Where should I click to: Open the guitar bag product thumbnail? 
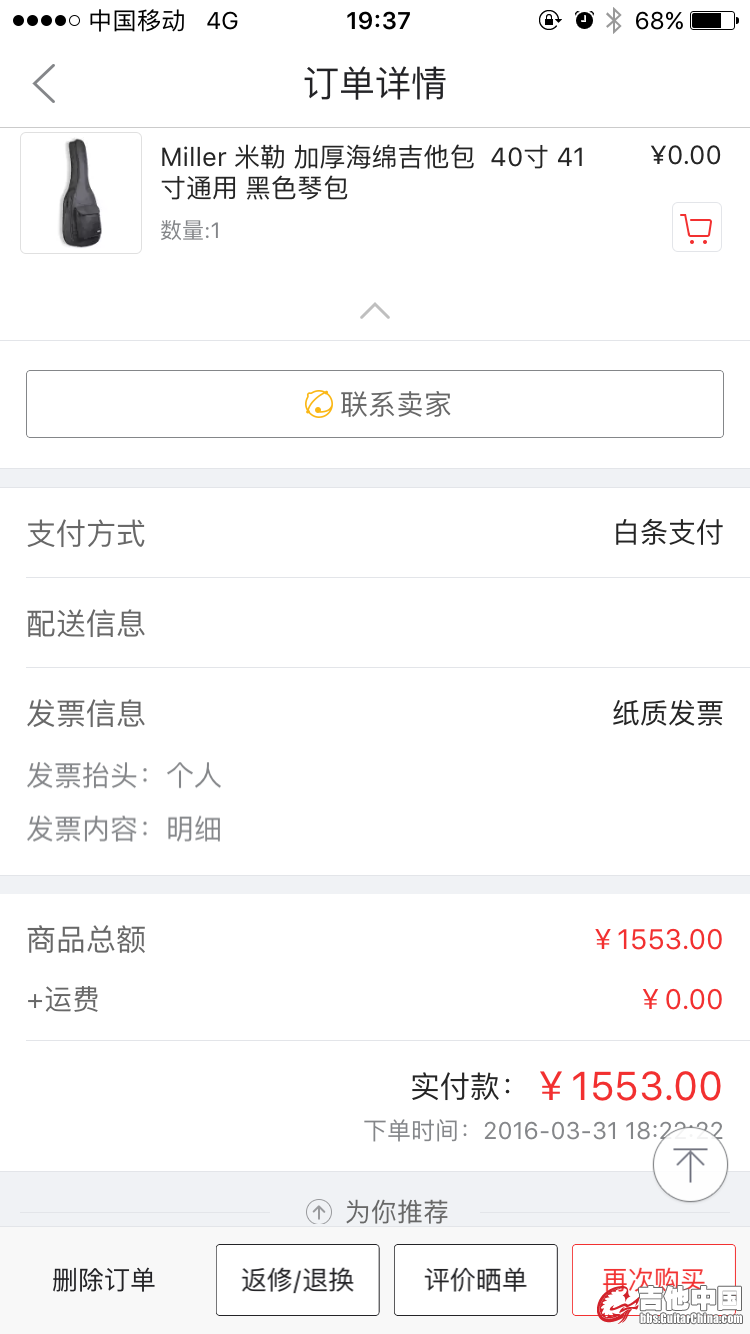(x=81, y=192)
